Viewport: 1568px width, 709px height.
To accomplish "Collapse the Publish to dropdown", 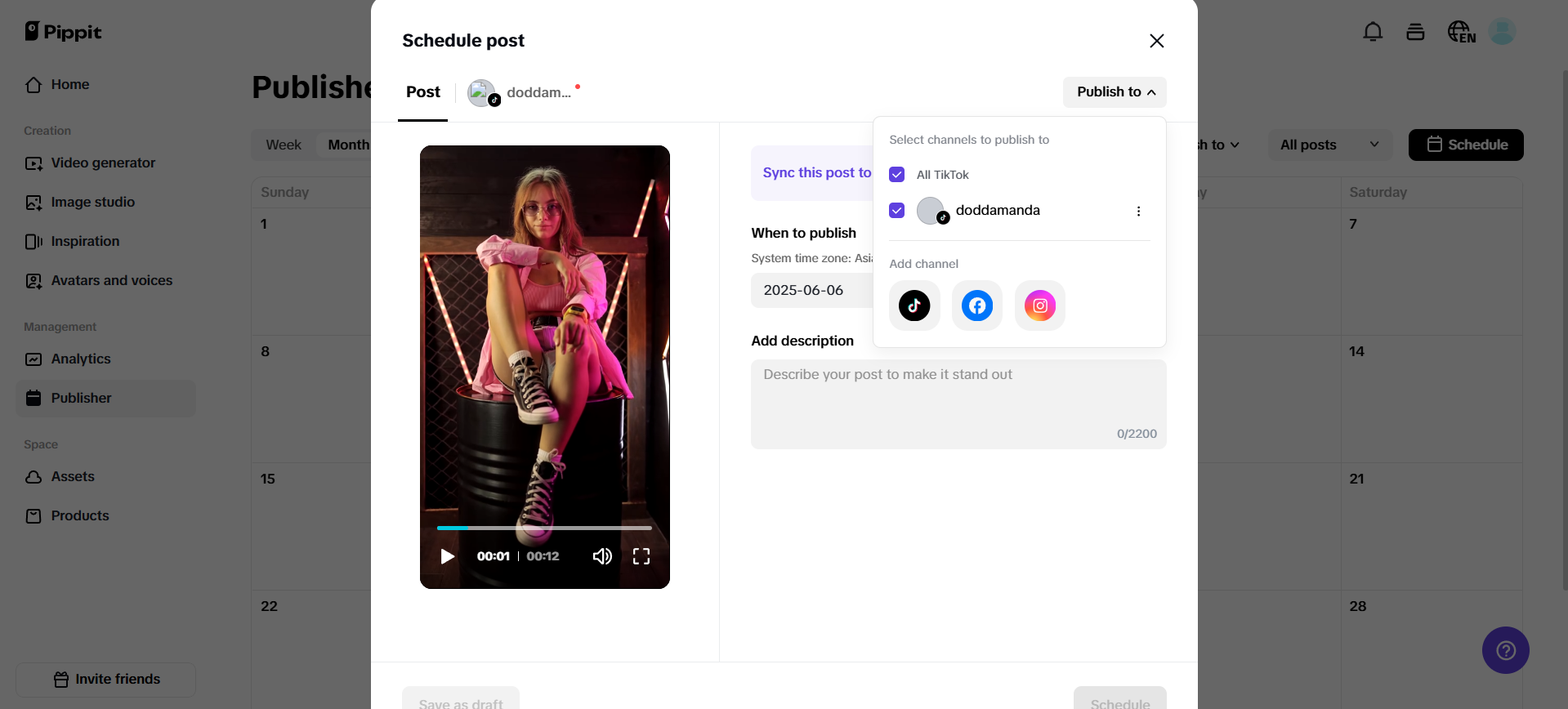I will click(1115, 92).
